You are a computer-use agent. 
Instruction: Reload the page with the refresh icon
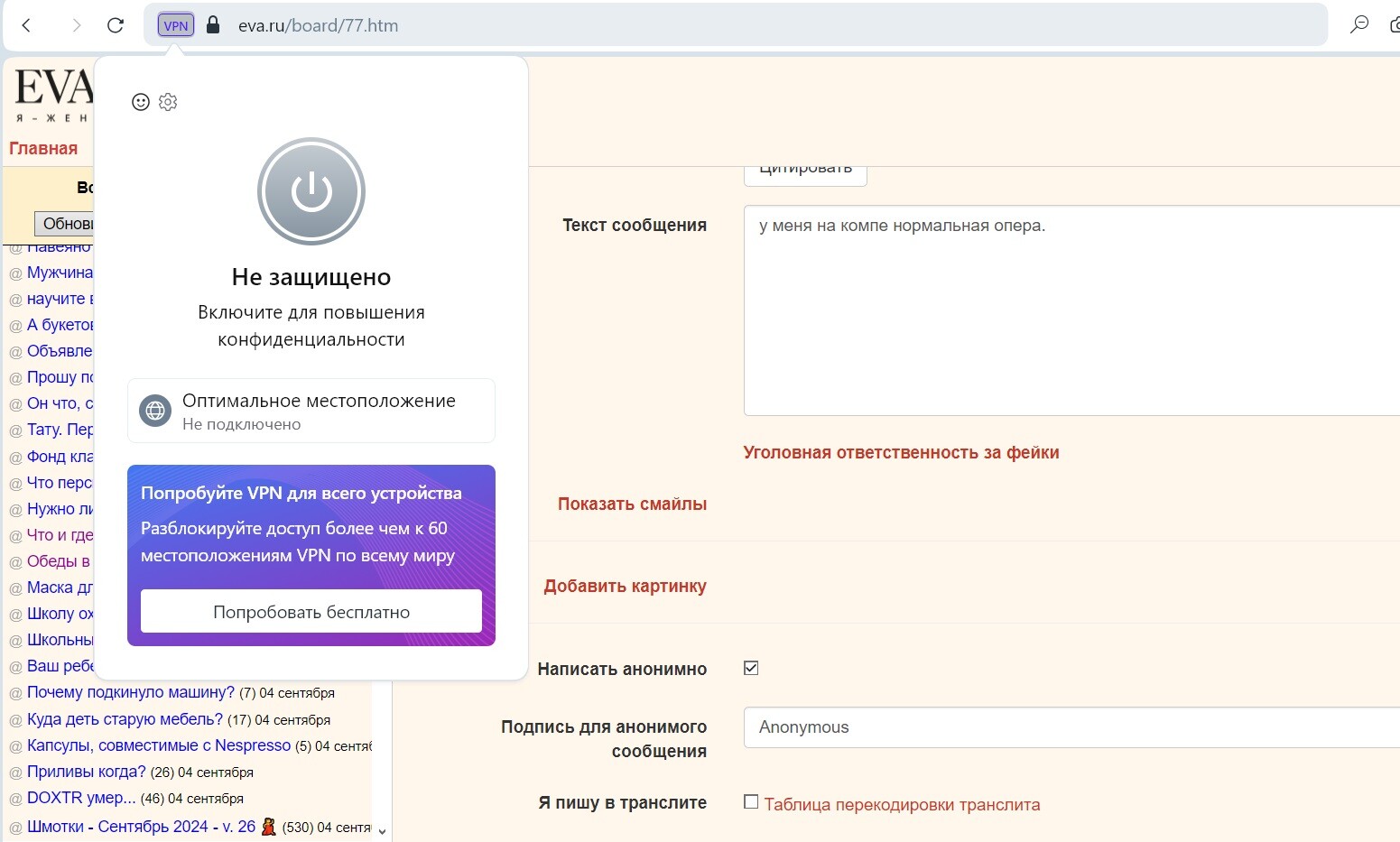[x=116, y=25]
